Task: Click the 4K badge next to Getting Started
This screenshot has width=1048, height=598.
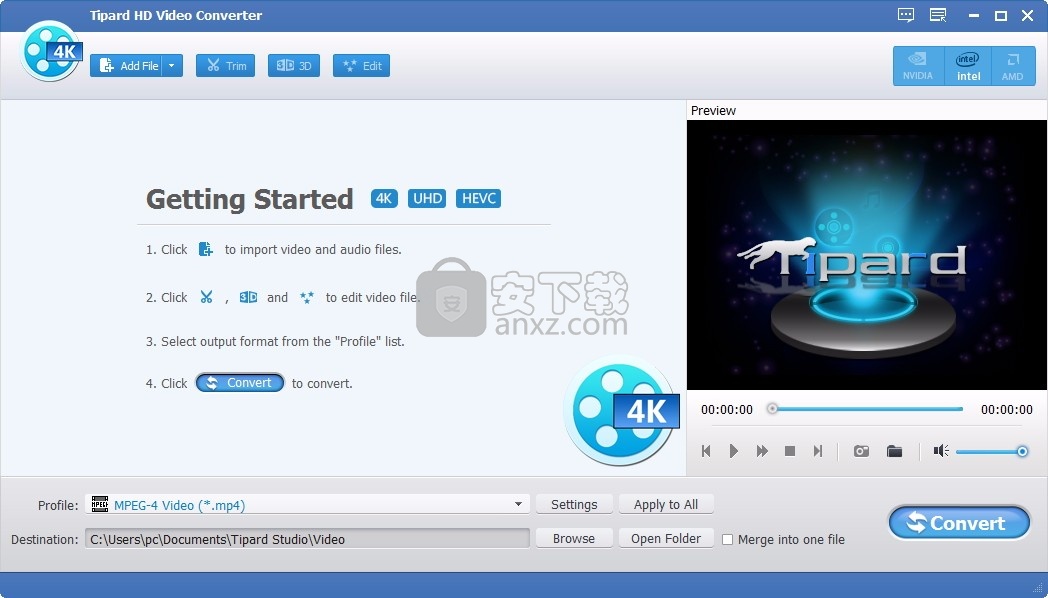Action: coord(384,198)
